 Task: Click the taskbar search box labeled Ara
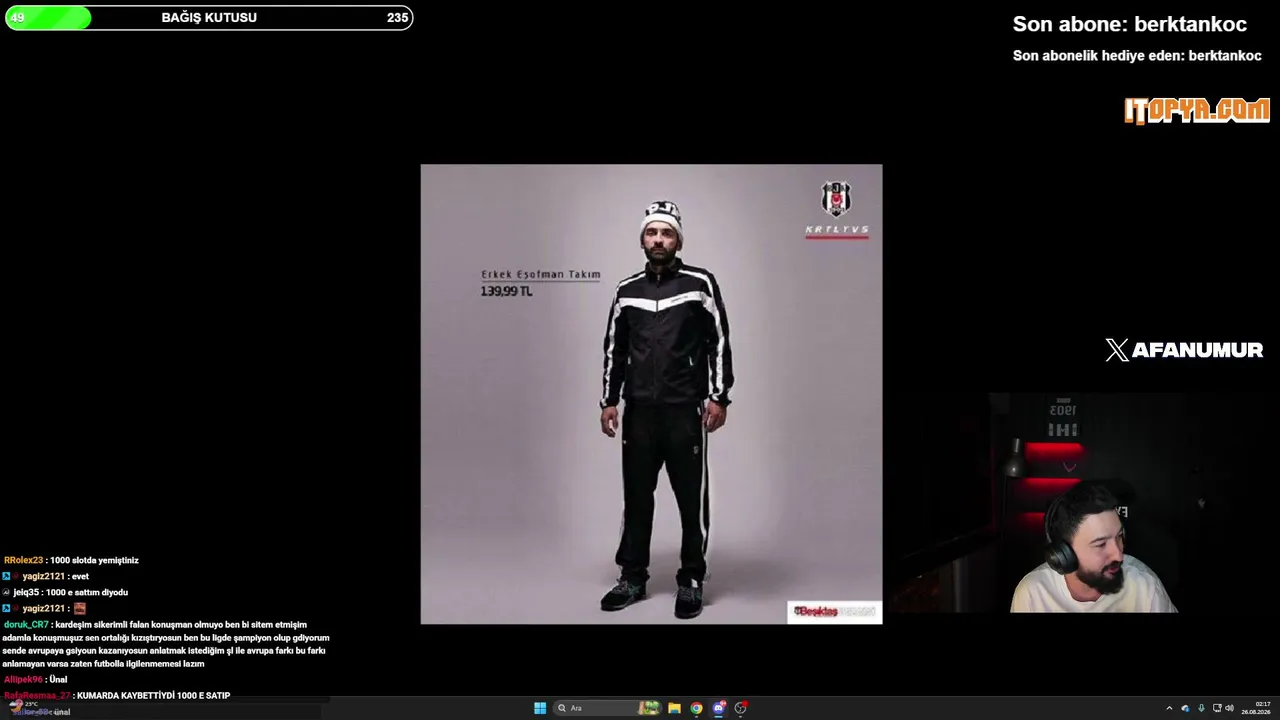(x=609, y=708)
